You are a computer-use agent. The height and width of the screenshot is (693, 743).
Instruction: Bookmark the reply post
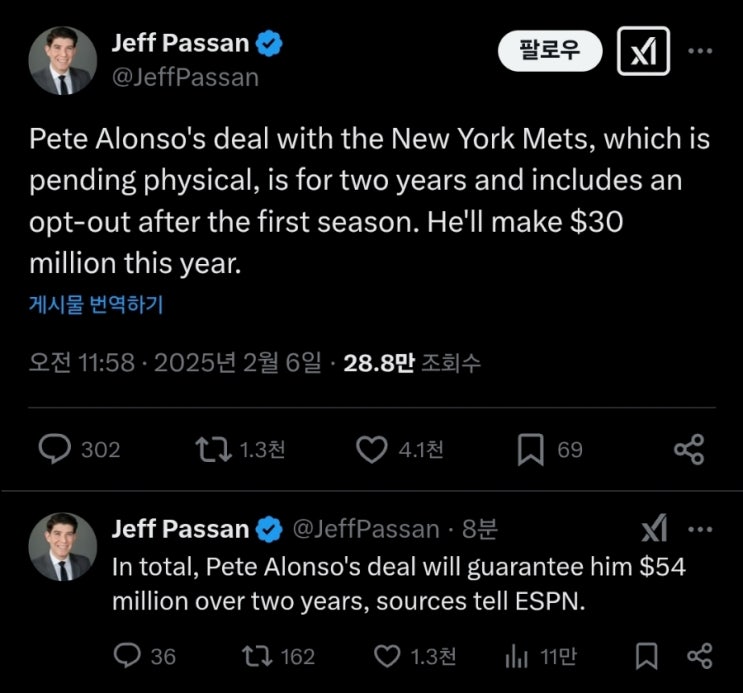click(647, 656)
